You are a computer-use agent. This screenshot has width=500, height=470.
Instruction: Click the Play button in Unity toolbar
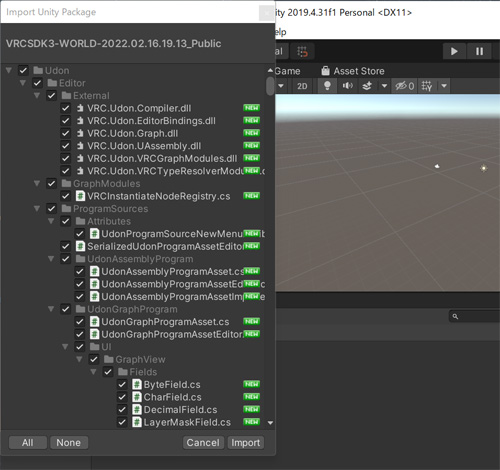pos(454,51)
